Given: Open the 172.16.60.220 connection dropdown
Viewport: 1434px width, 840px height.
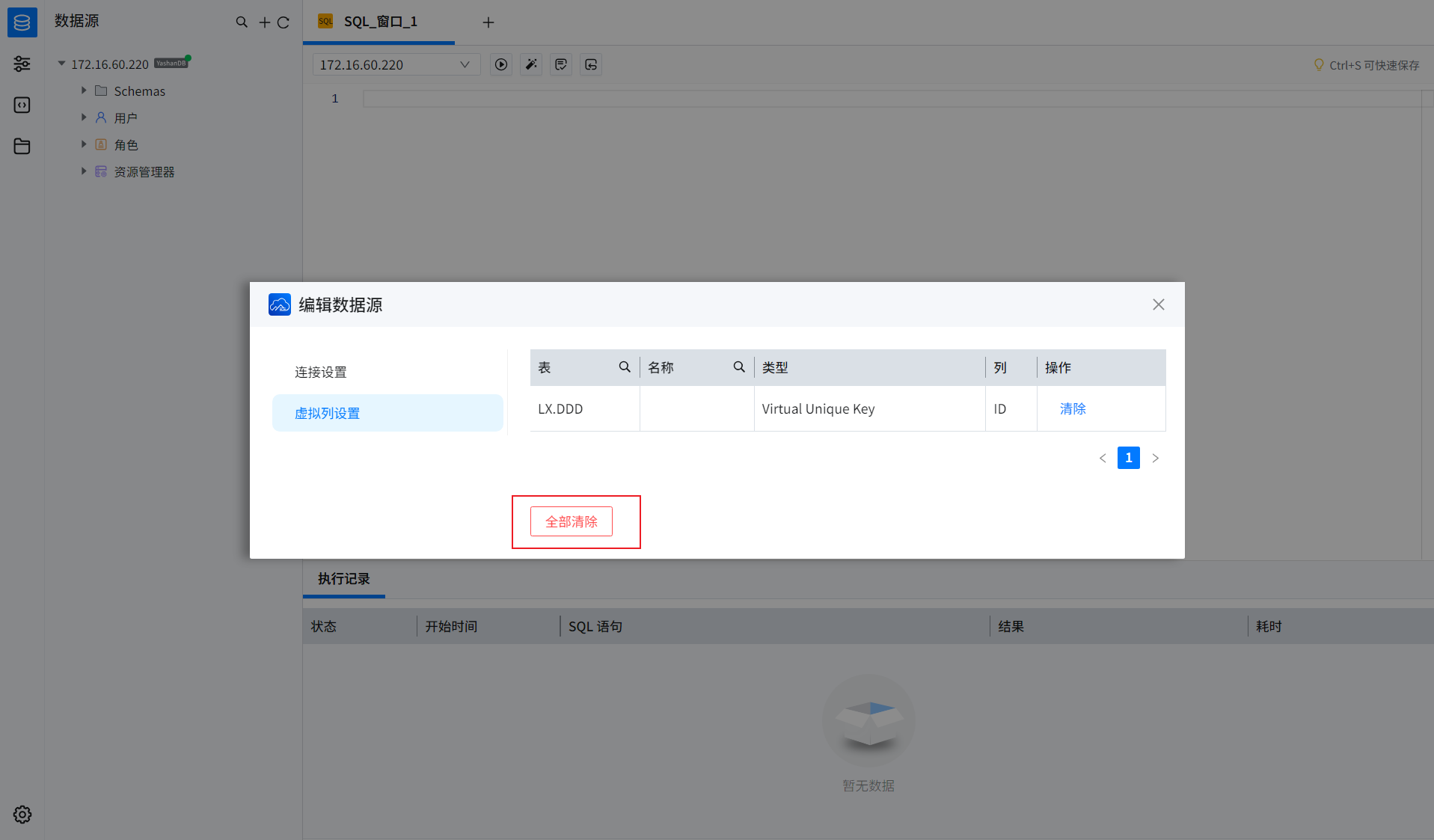Looking at the screenshot, I should pos(396,65).
